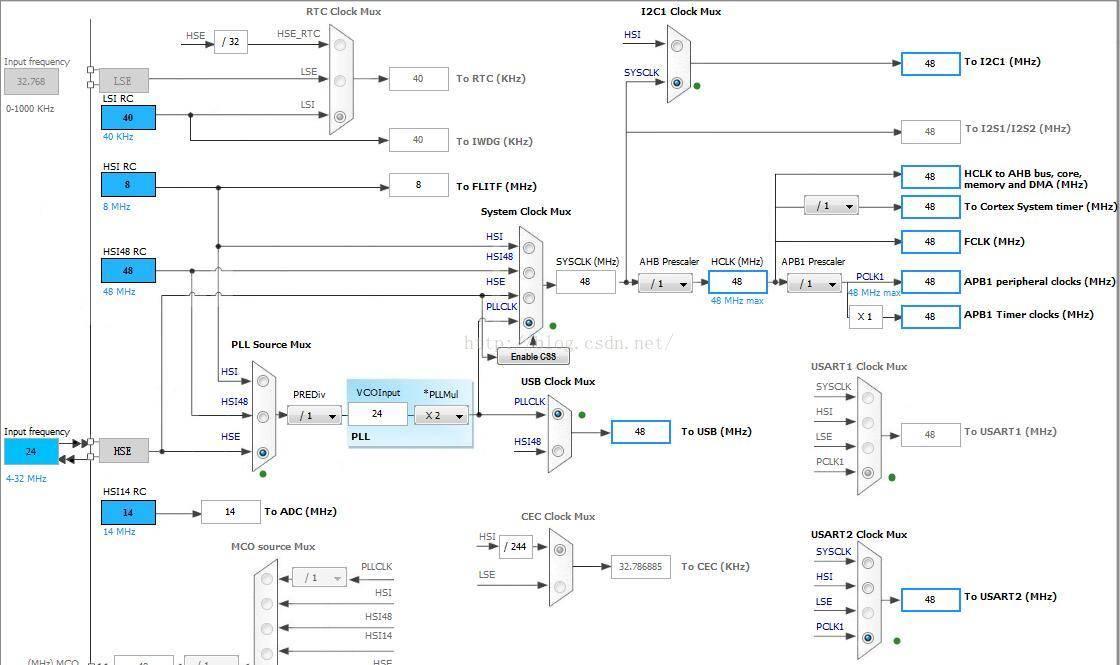Select PLLCLK in the System Clock Mux

[529, 323]
